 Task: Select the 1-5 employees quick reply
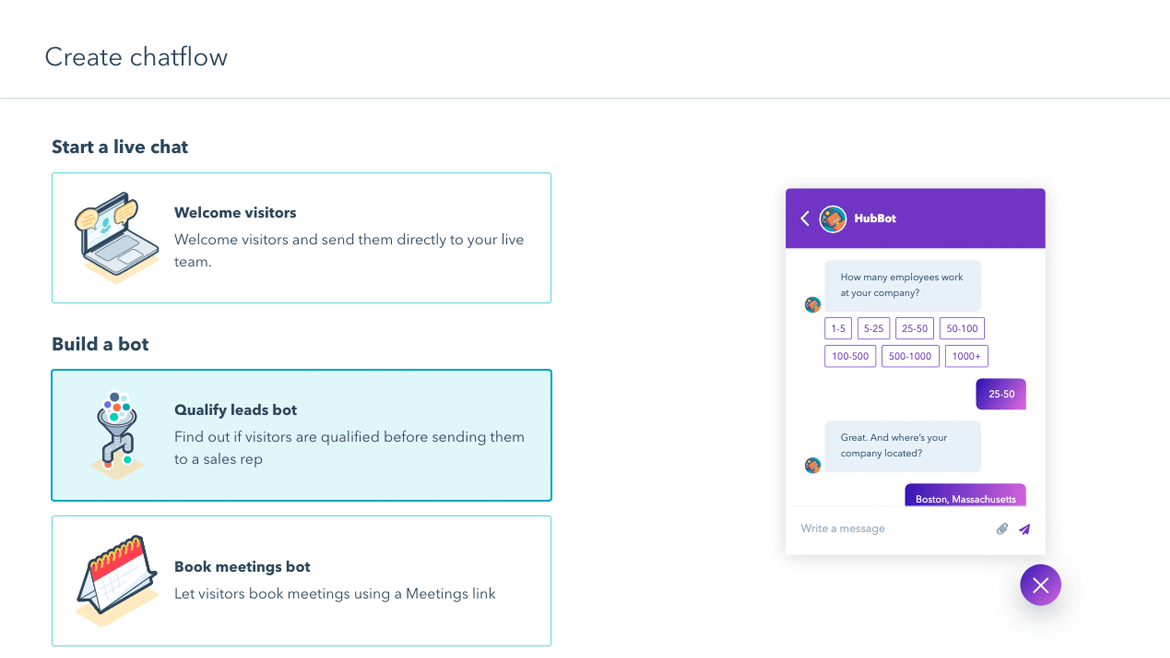[x=837, y=328]
